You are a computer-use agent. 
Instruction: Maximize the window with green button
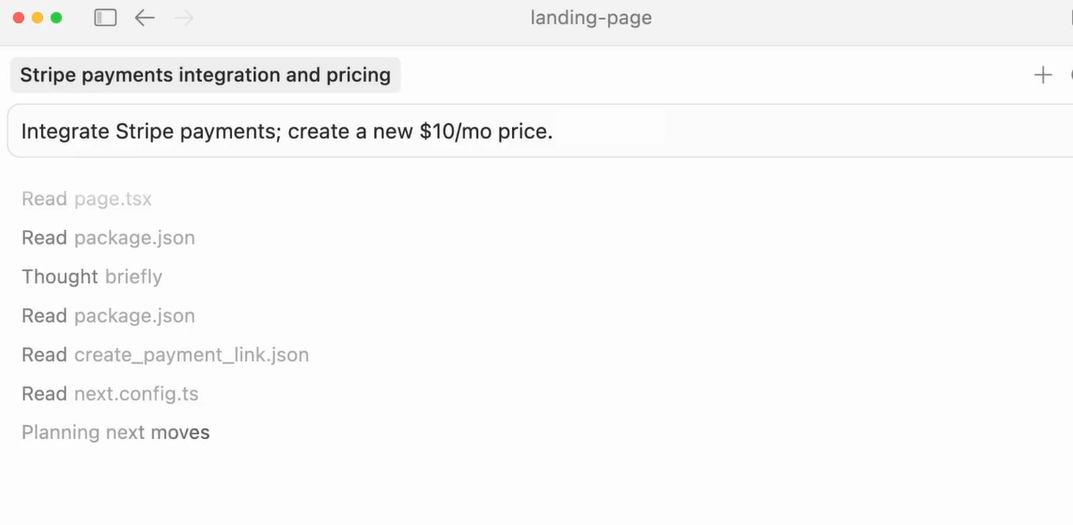pyautogui.click(x=56, y=18)
